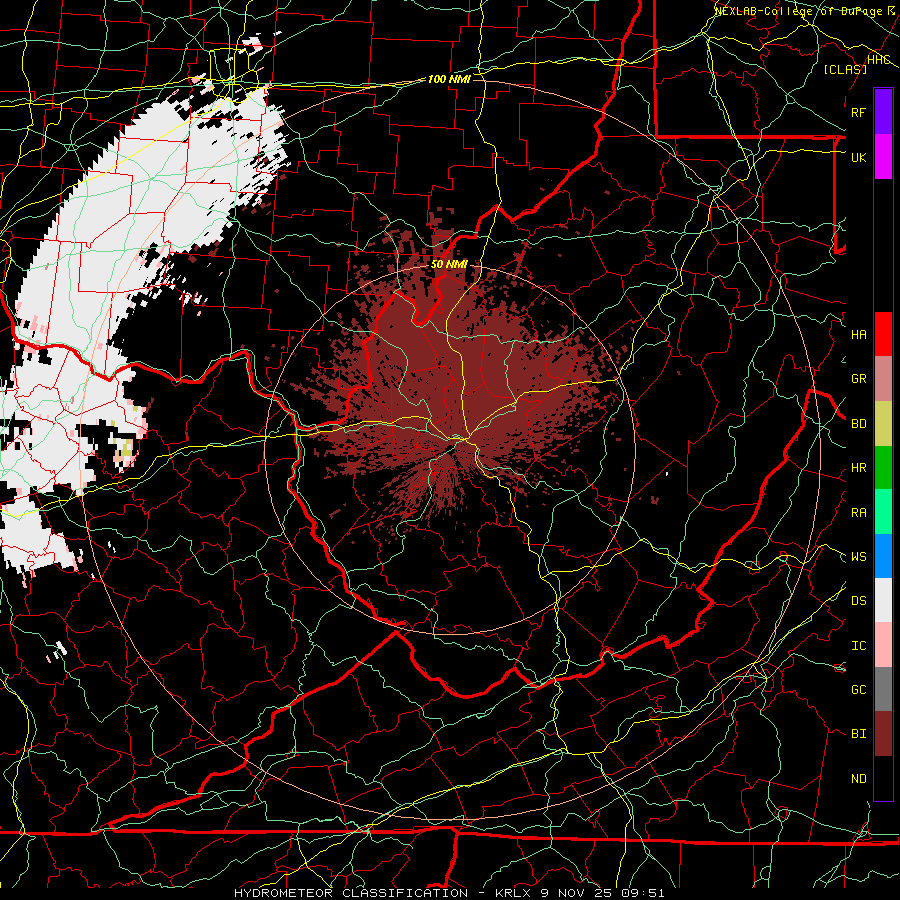Click the 50 NMI range ring label
The height and width of the screenshot is (900, 900).
[x=449, y=264]
